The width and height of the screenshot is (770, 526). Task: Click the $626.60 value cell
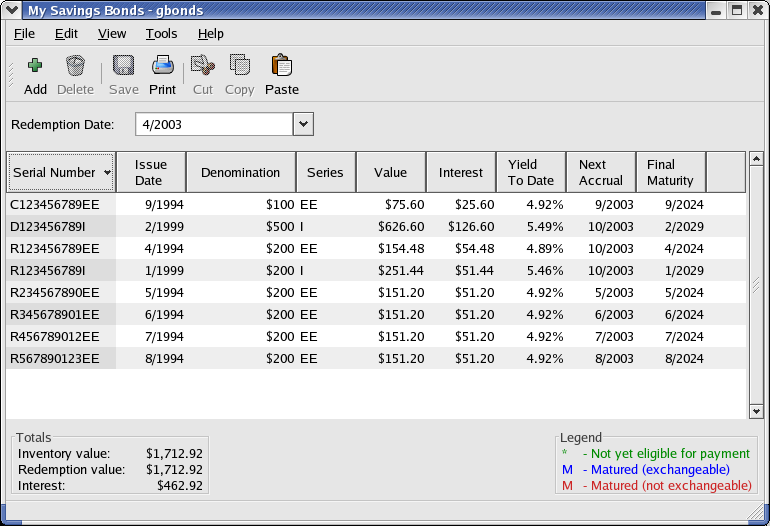[401, 227]
